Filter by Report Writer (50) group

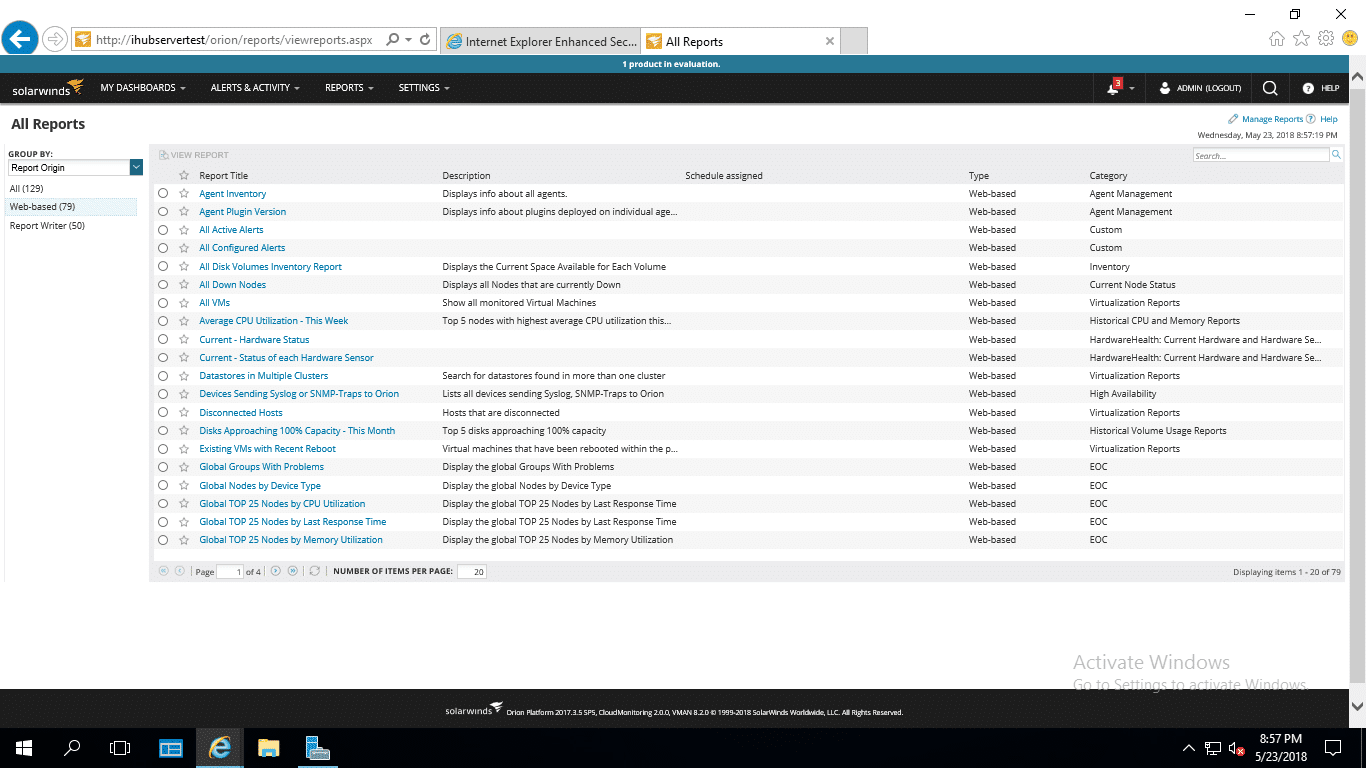coord(47,226)
